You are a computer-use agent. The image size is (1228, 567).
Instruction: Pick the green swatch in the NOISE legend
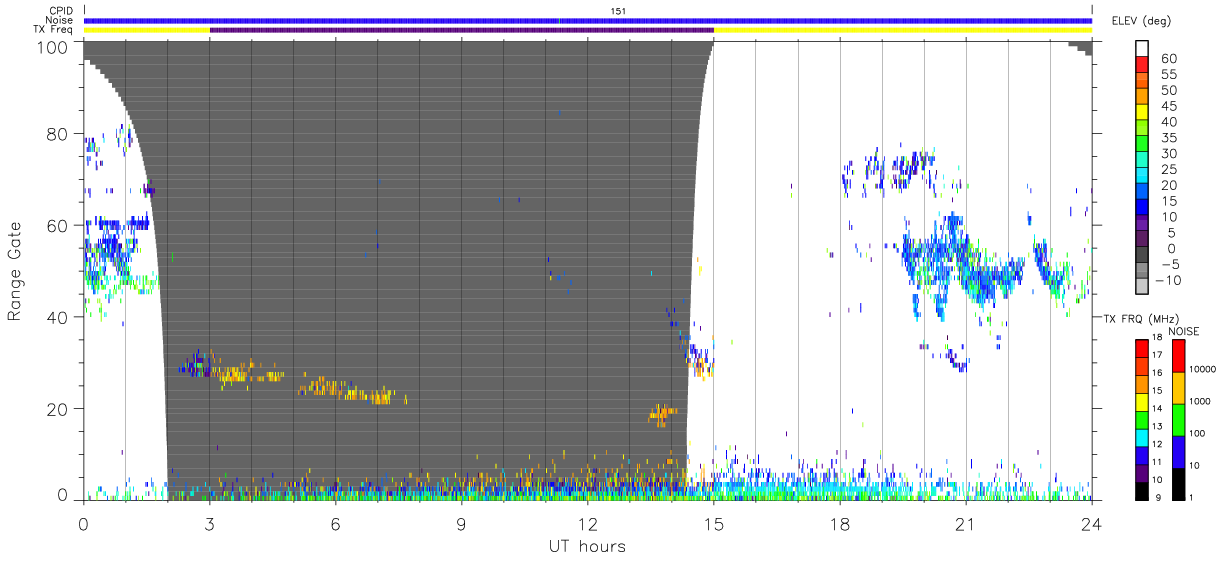[1178, 420]
